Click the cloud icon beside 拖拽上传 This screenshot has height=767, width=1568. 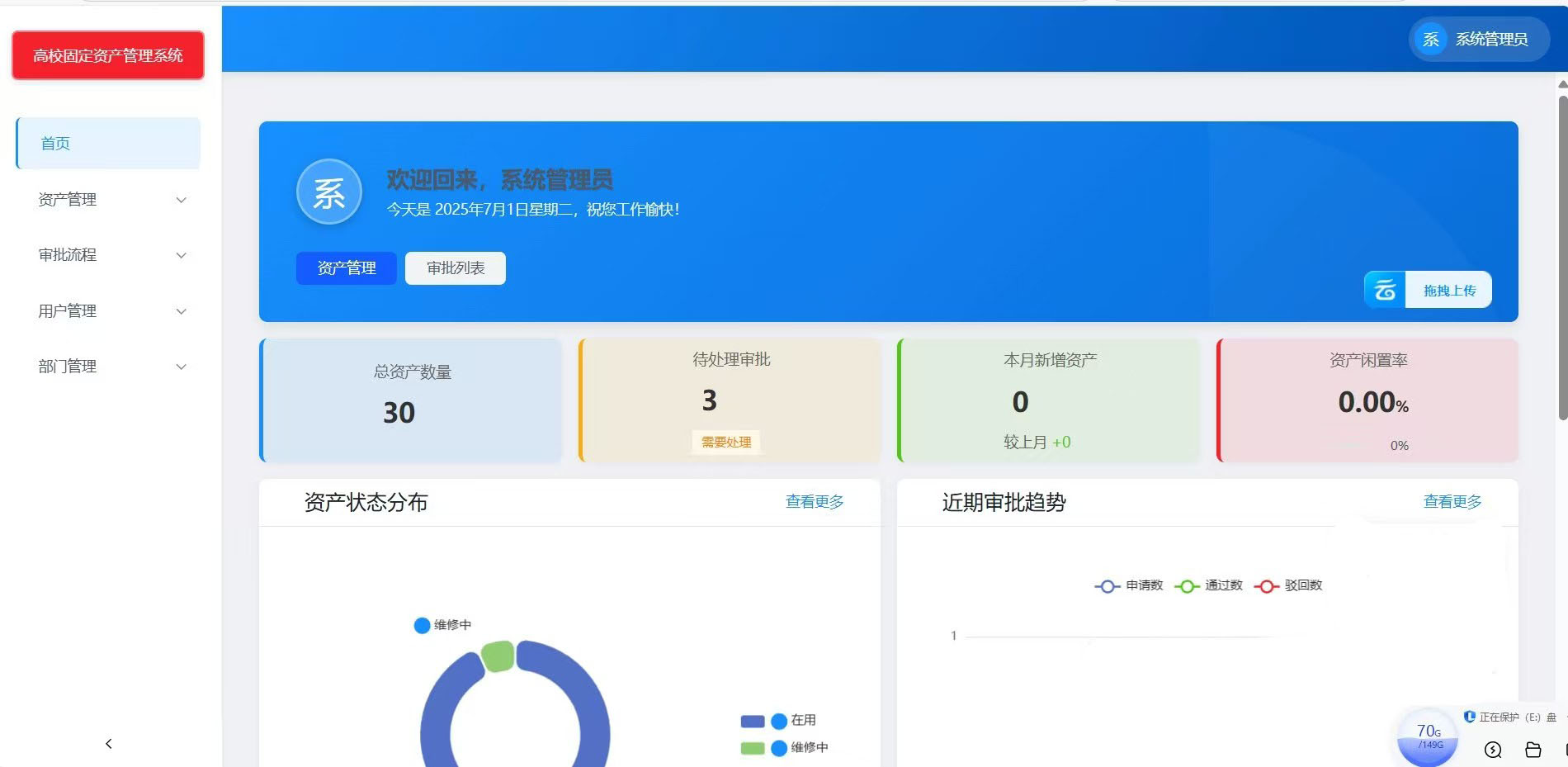pyautogui.click(x=1385, y=290)
